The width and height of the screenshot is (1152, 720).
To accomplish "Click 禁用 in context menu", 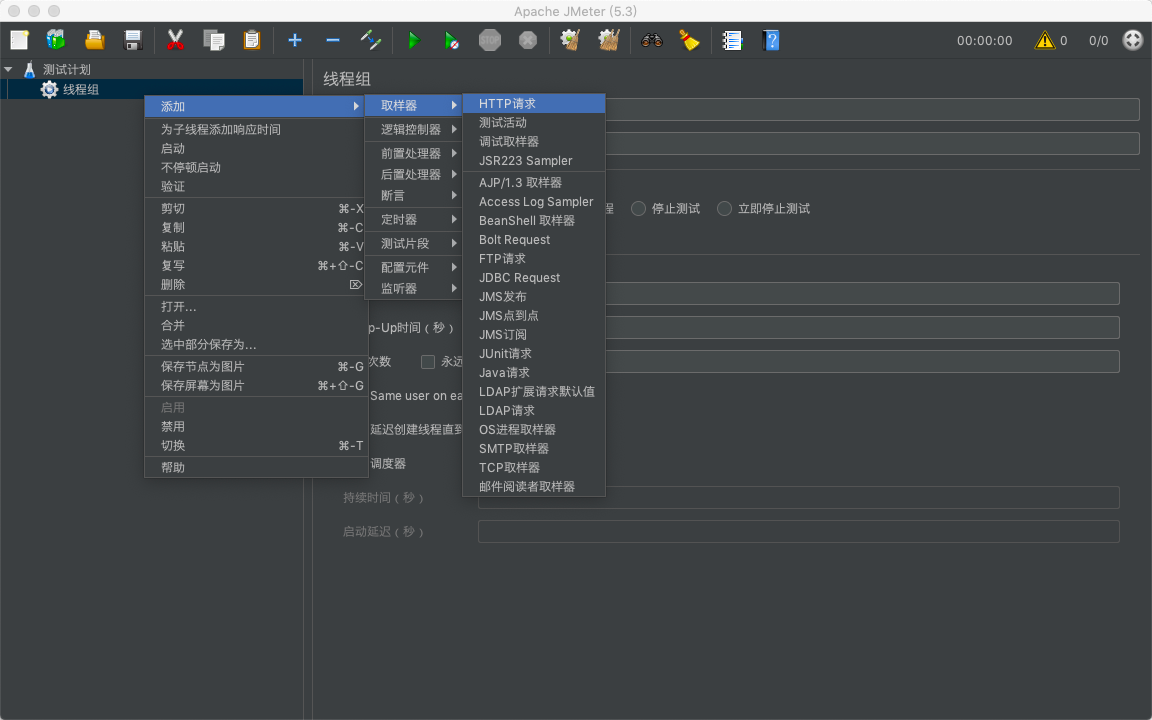I will 255,426.
